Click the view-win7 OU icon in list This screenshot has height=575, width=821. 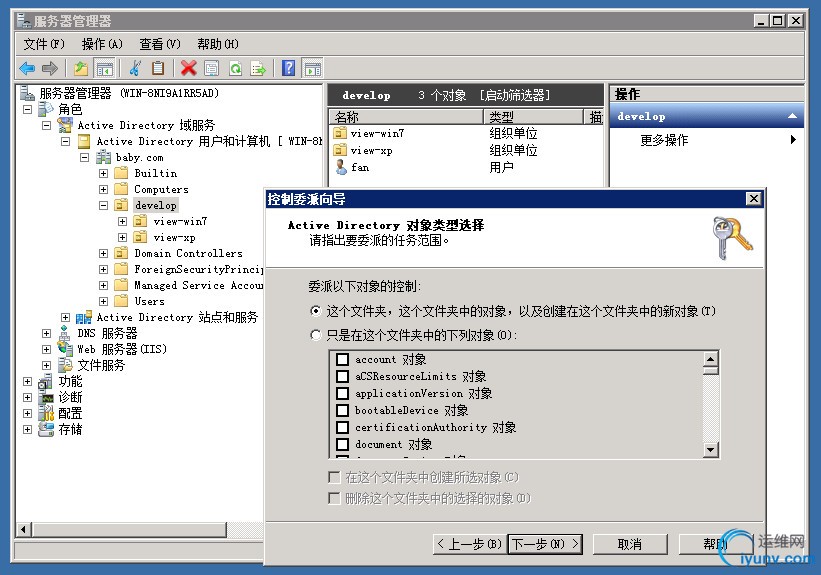tap(340, 133)
